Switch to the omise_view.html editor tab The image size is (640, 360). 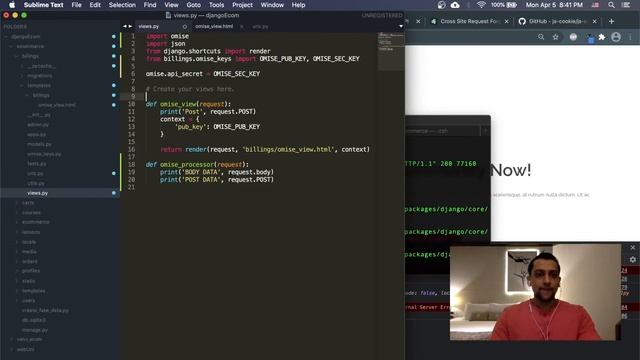click(x=214, y=26)
